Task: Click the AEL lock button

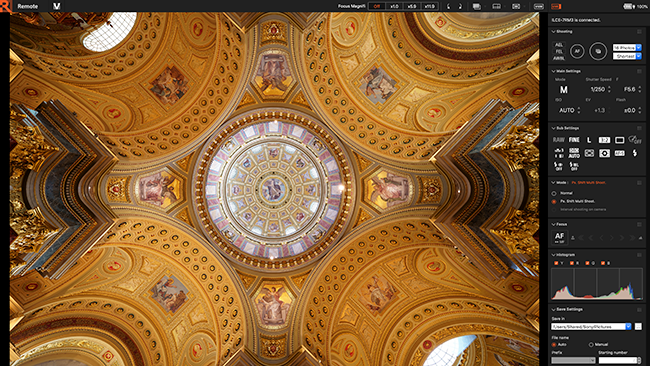Action: [559, 45]
